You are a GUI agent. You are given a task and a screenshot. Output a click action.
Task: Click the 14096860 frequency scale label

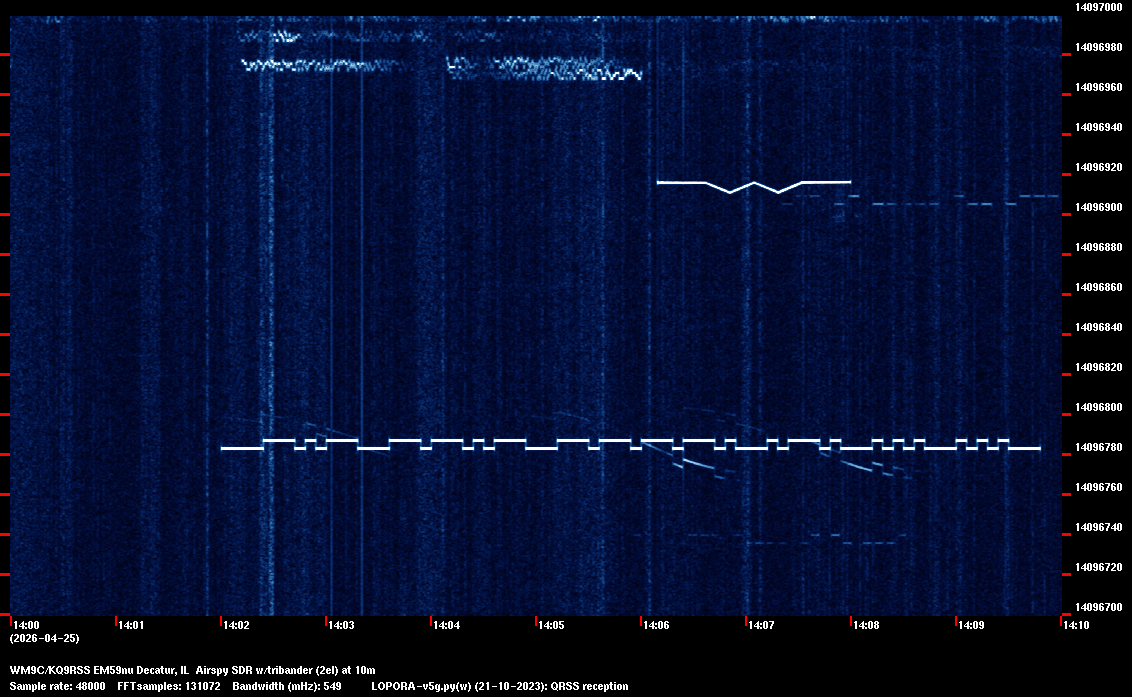pyautogui.click(x=1097, y=287)
